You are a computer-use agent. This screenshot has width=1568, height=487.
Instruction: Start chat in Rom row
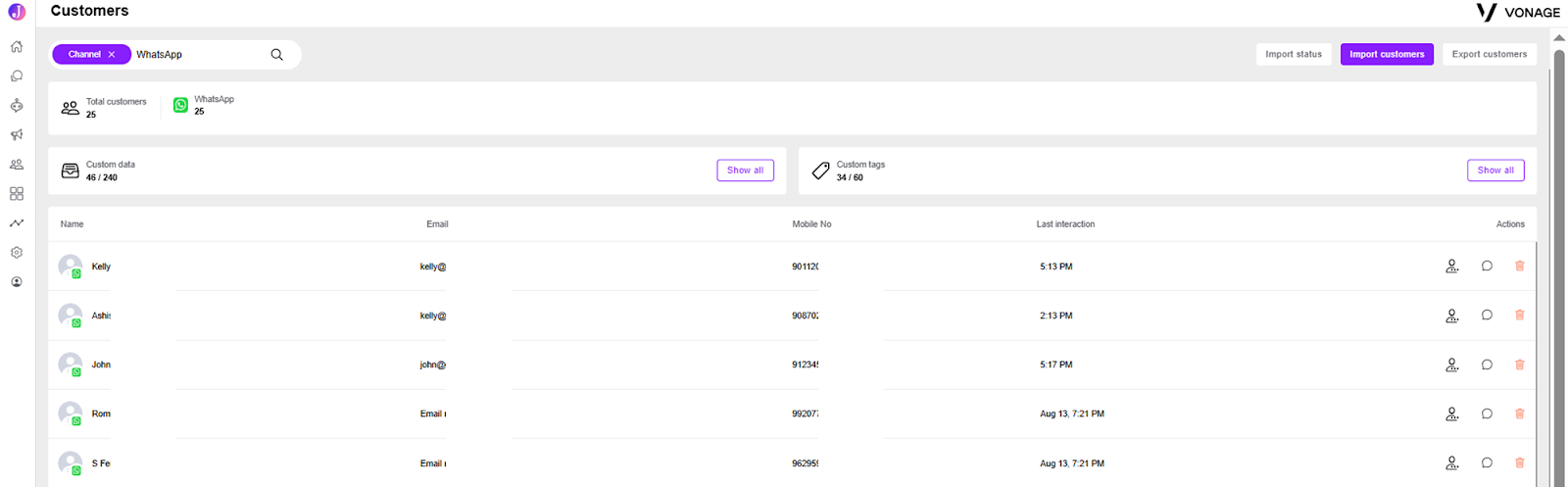click(1487, 414)
